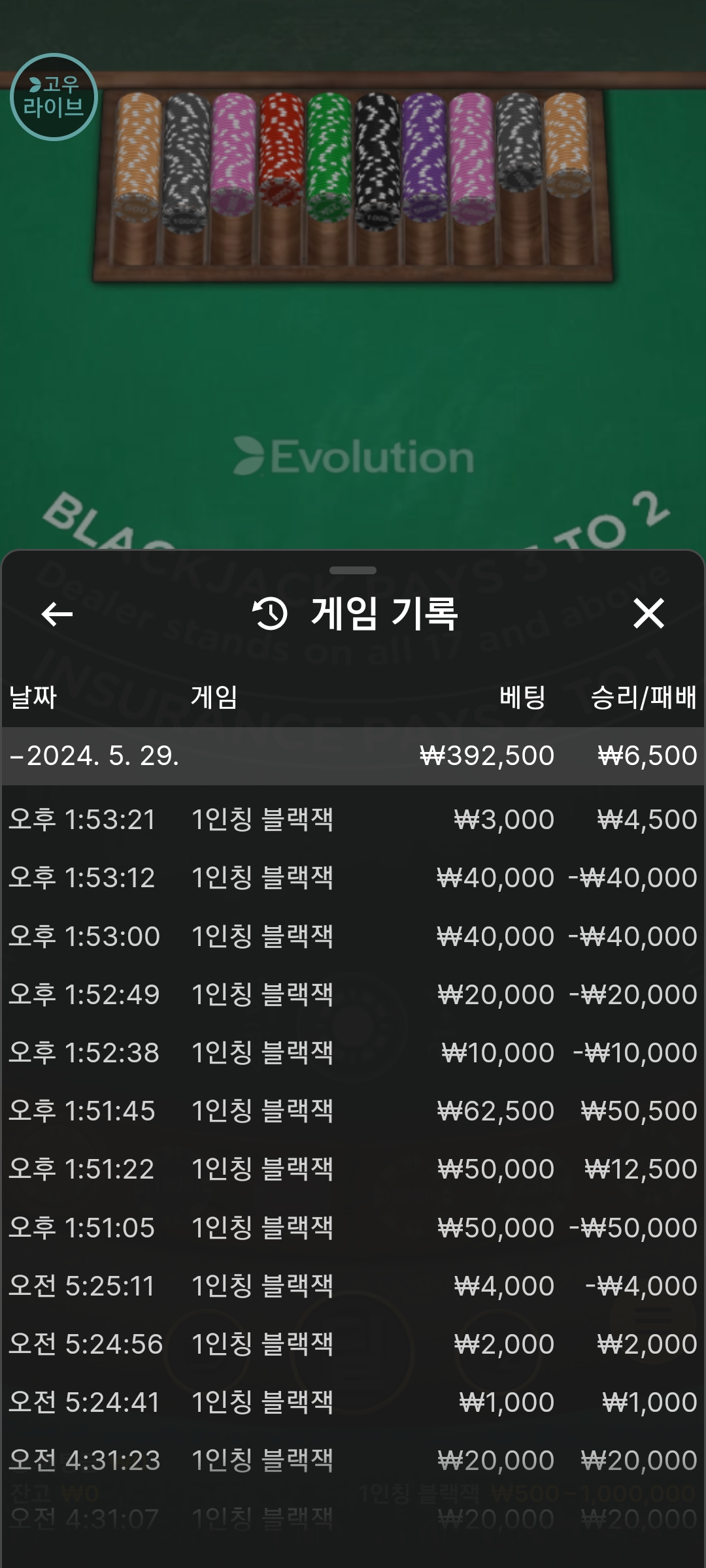706x1568 pixels.
Task: Click the 승리/패배 column header
Action: 643,697
